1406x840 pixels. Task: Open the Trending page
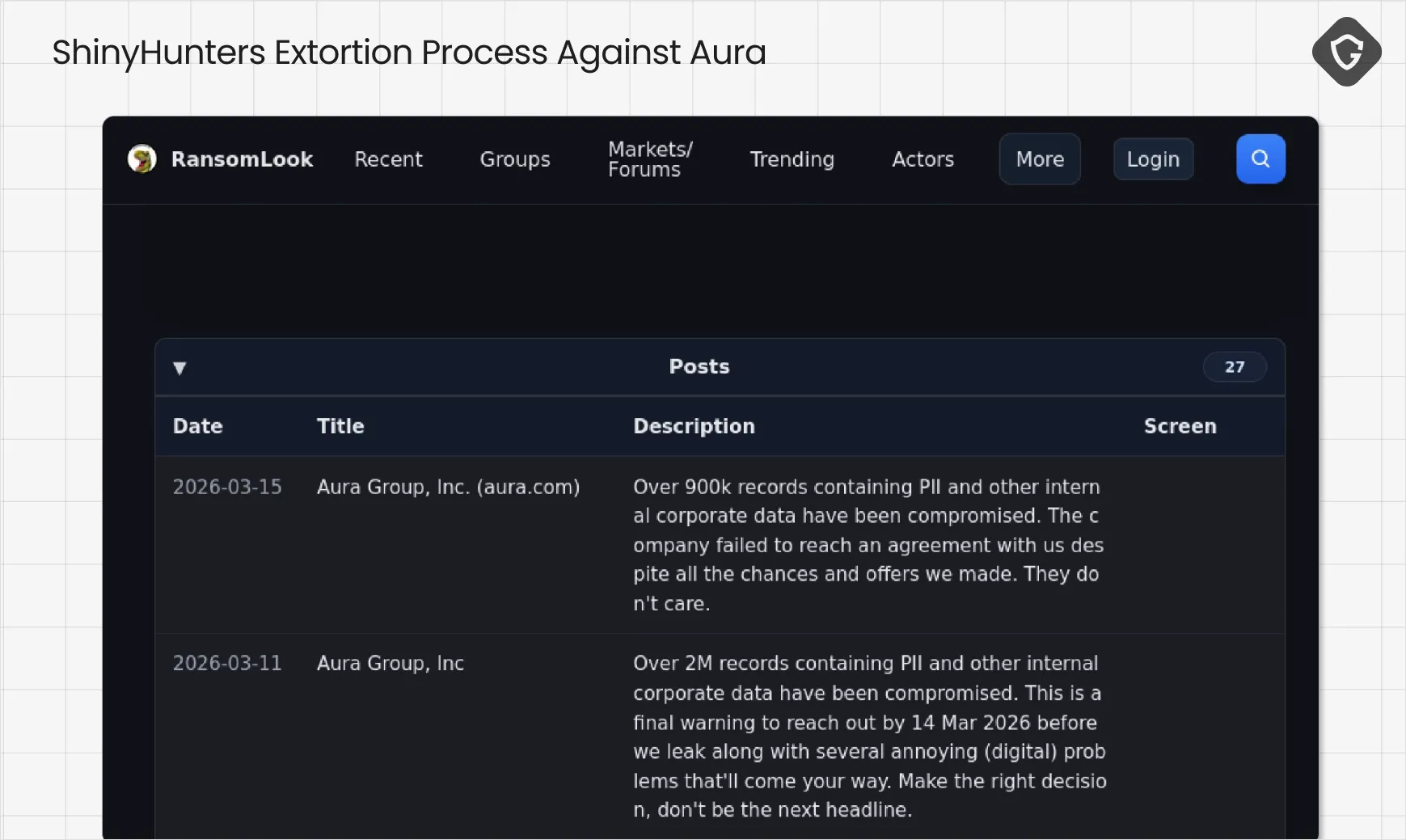tap(792, 159)
